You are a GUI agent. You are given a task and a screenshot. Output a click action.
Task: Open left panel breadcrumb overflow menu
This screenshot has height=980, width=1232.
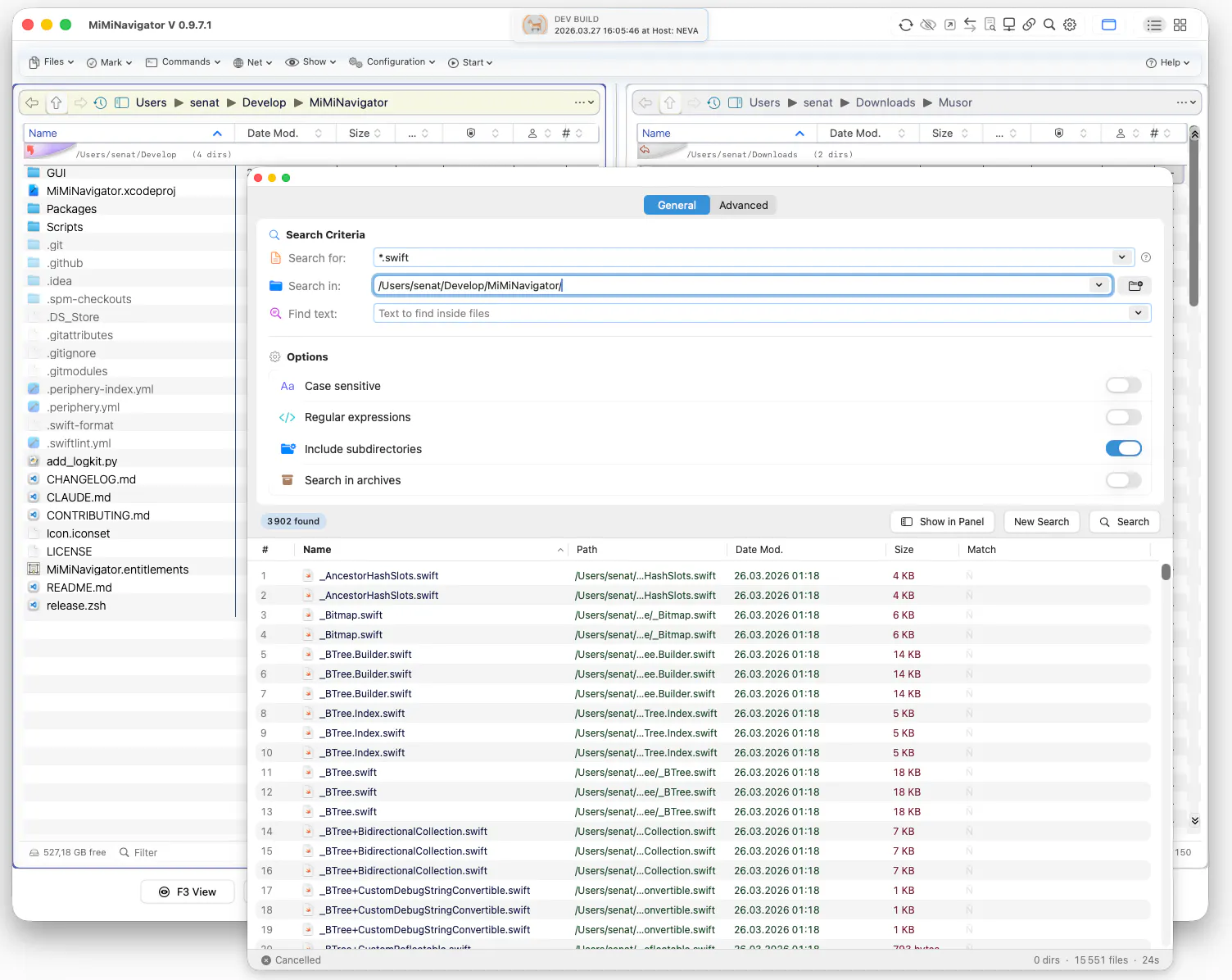pos(584,102)
